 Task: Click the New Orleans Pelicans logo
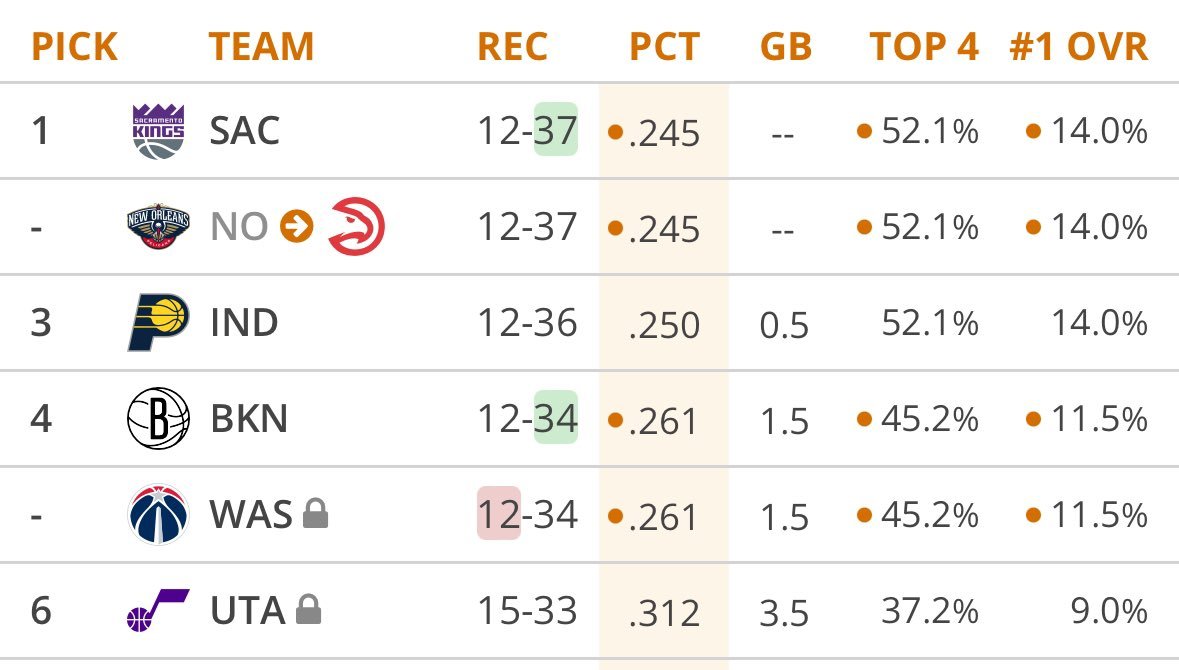pyautogui.click(x=158, y=227)
